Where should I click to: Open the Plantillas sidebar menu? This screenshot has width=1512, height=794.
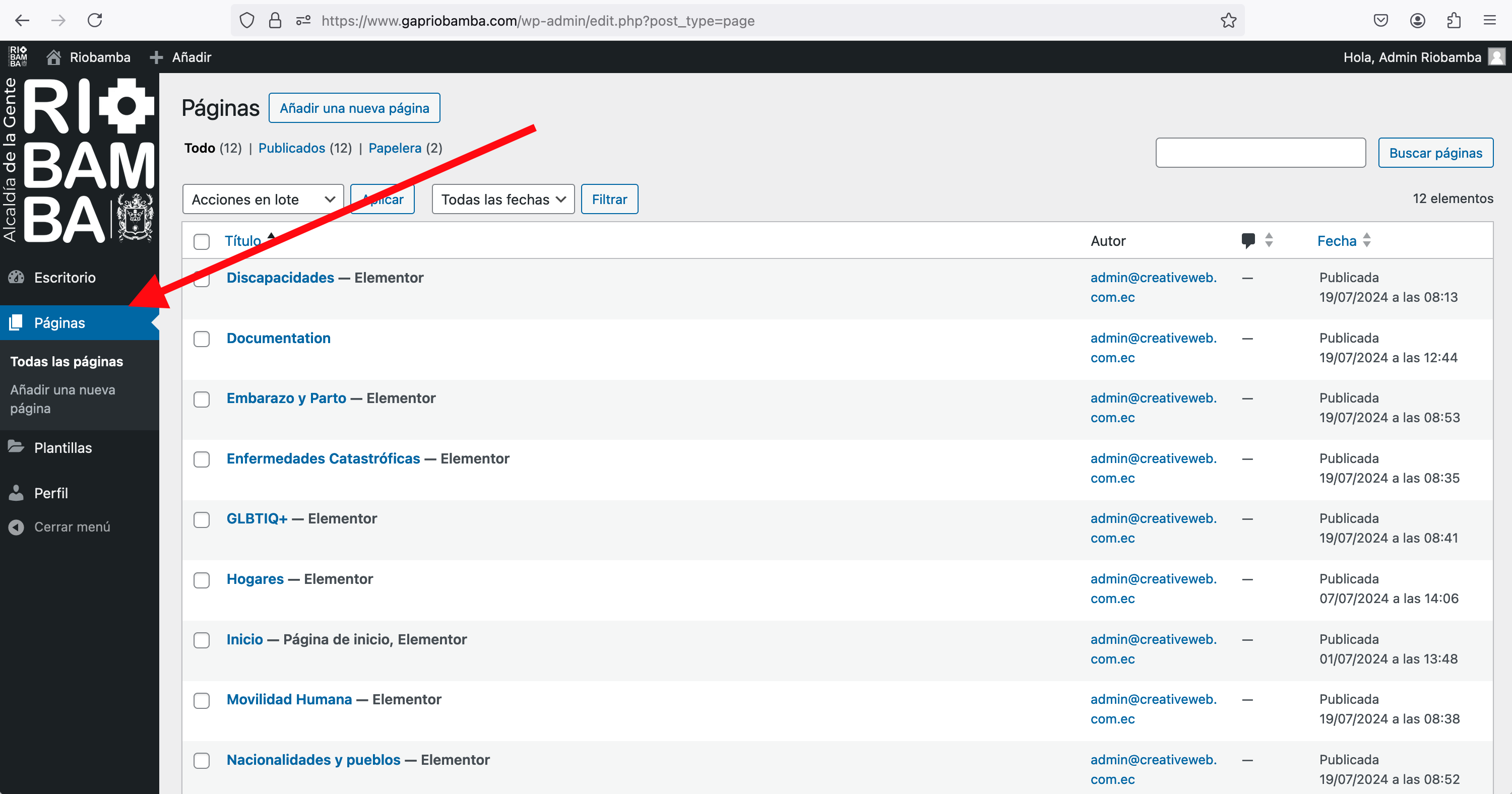coord(63,448)
